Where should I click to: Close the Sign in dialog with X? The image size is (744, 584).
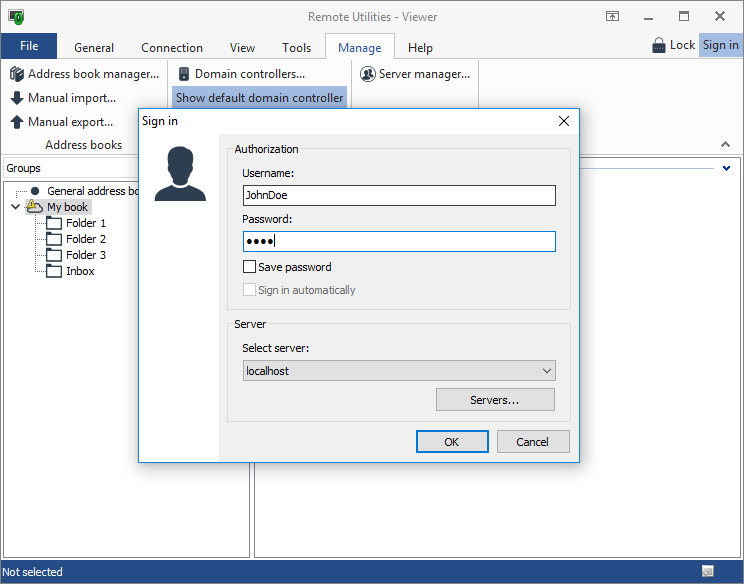[564, 121]
